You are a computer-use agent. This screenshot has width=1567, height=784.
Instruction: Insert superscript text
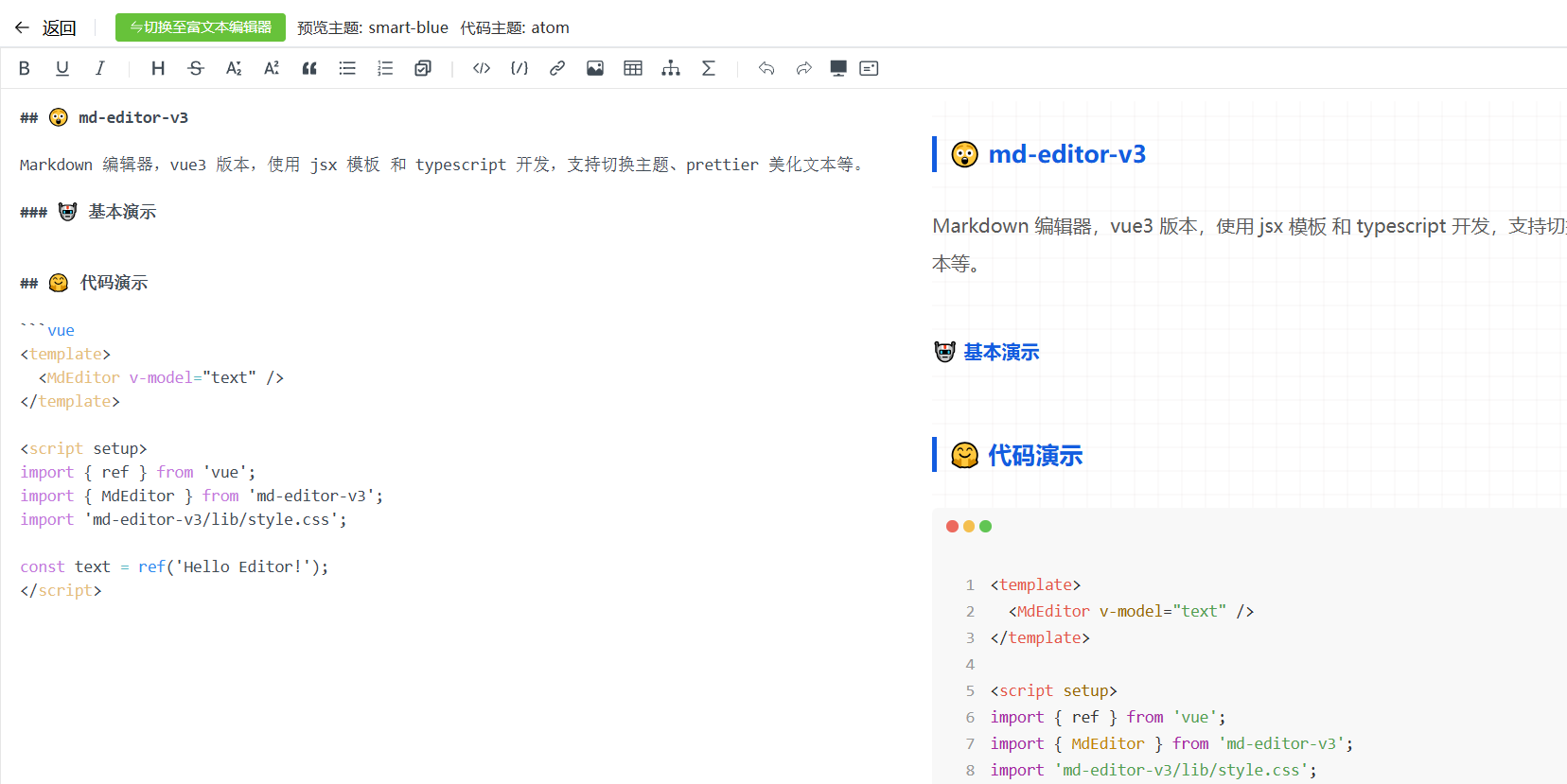point(272,68)
